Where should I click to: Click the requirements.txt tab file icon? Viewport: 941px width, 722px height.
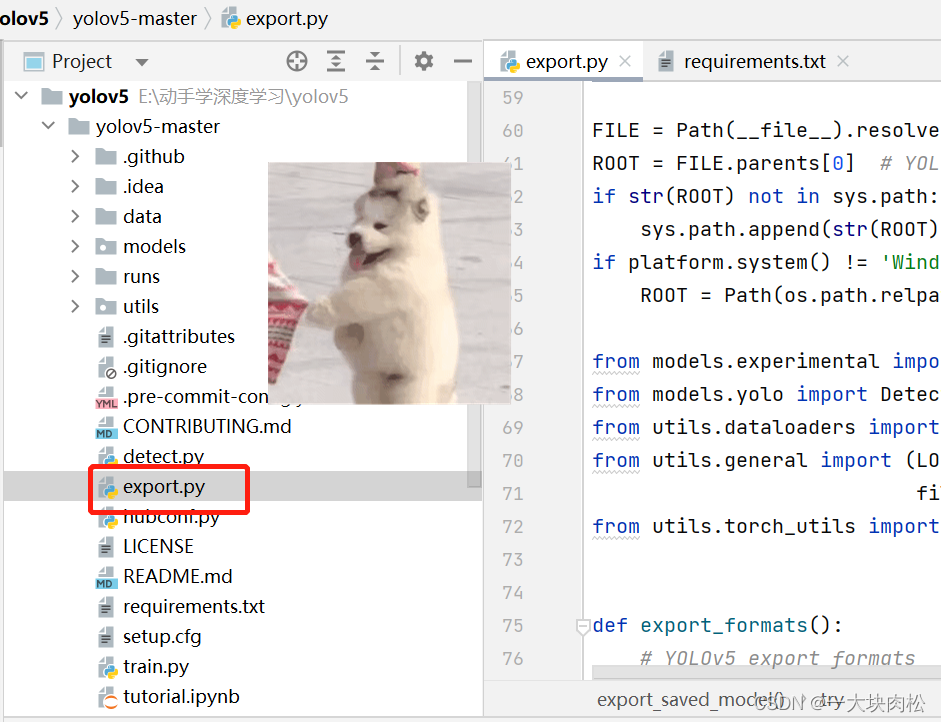click(666, 61)
